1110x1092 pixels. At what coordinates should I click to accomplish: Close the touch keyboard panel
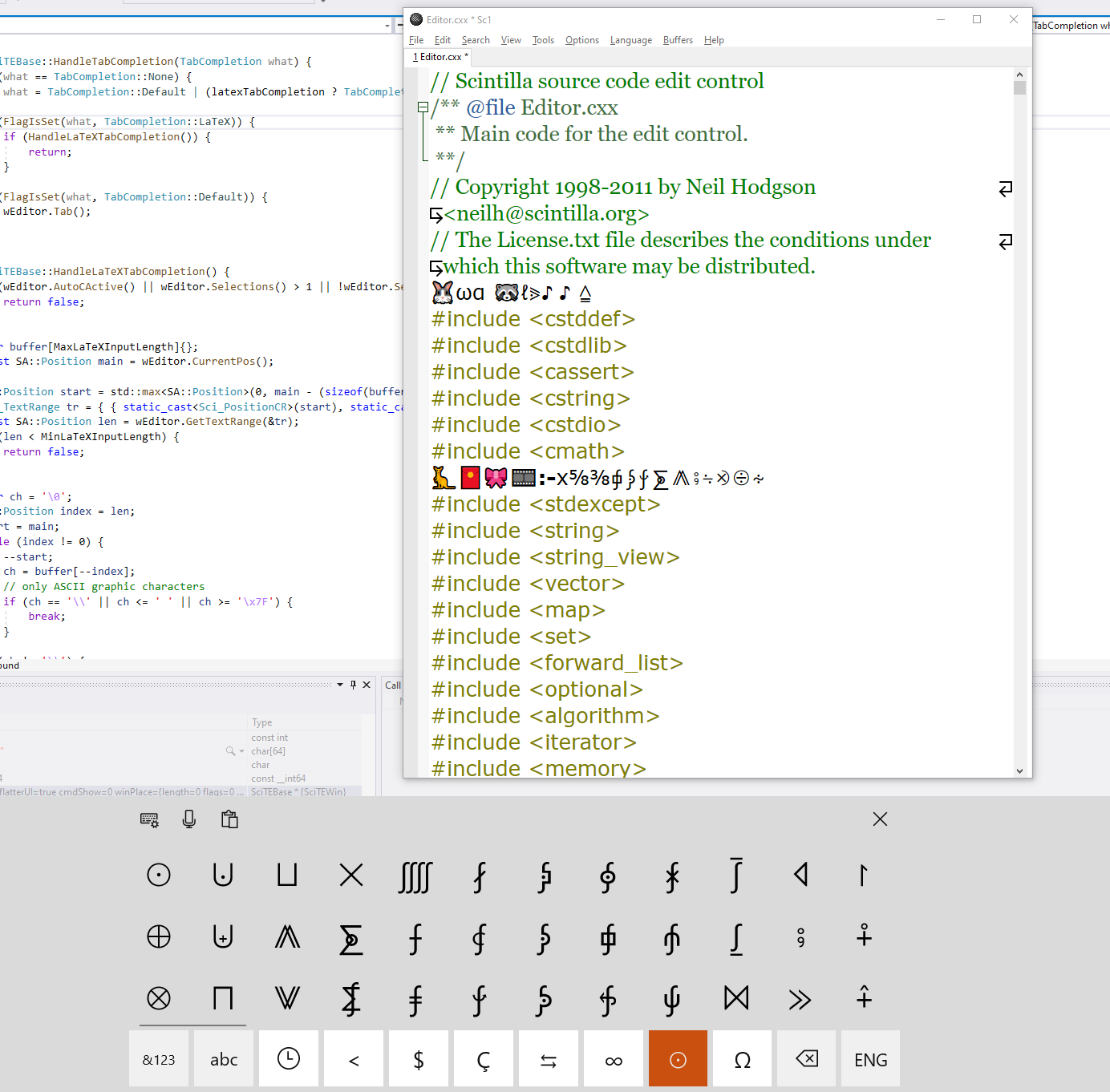[880, 819]
